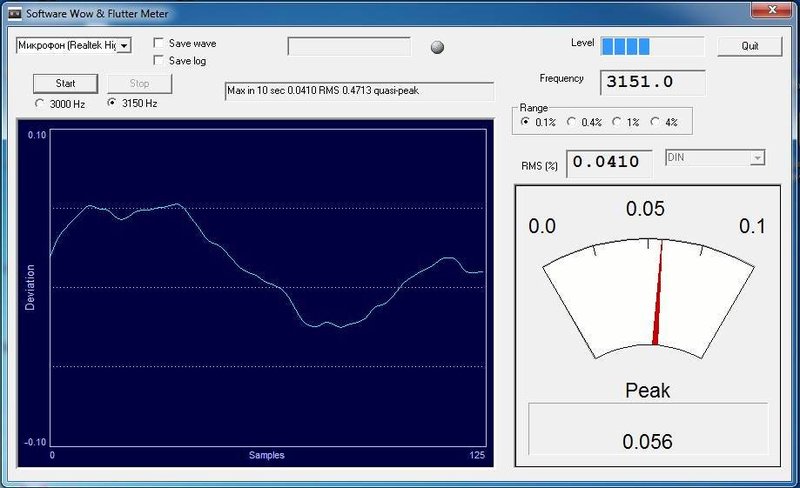Set the range to 1%

click(x=616, y=121)
